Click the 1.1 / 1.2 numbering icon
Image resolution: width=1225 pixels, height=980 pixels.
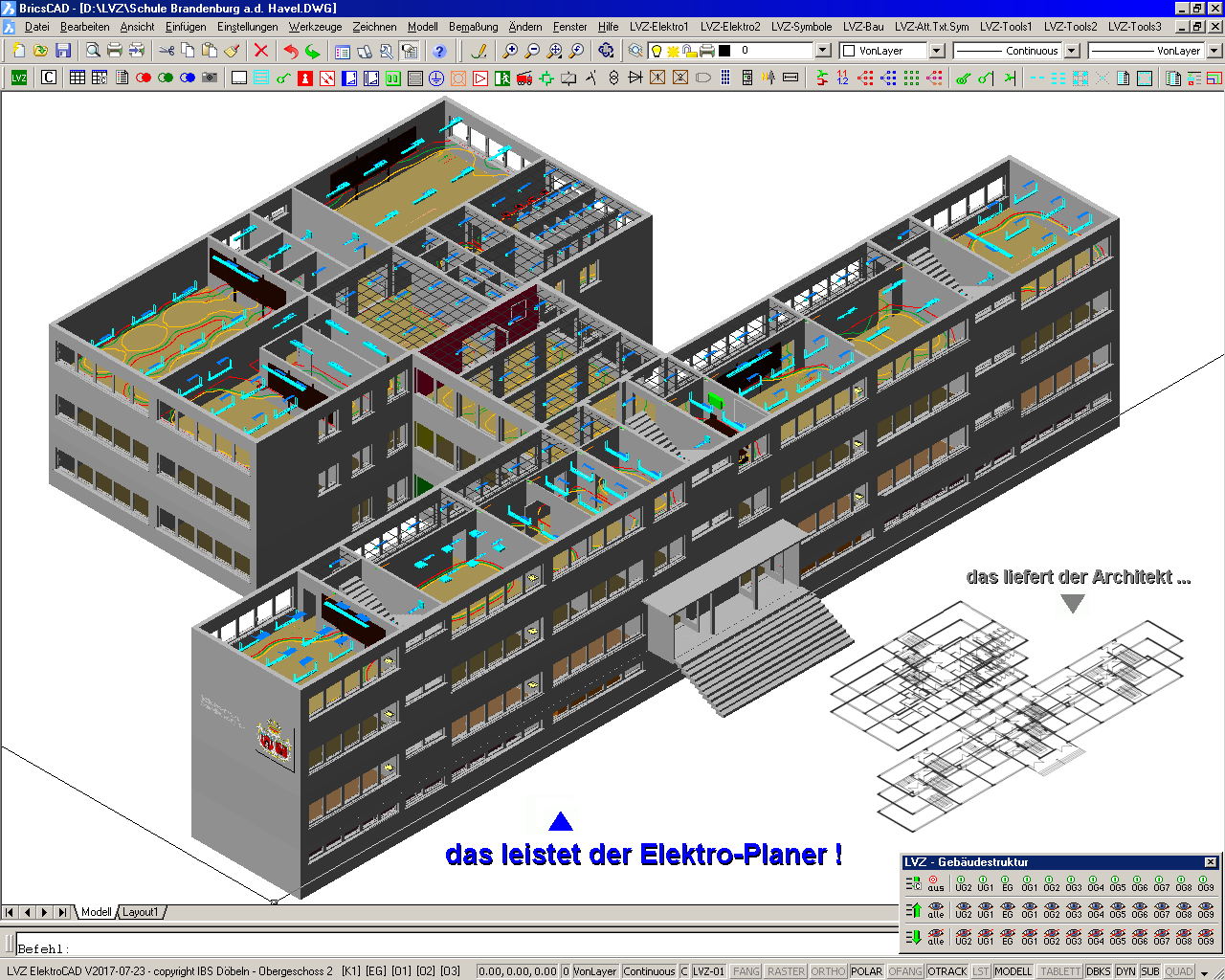tap(842, 78)
